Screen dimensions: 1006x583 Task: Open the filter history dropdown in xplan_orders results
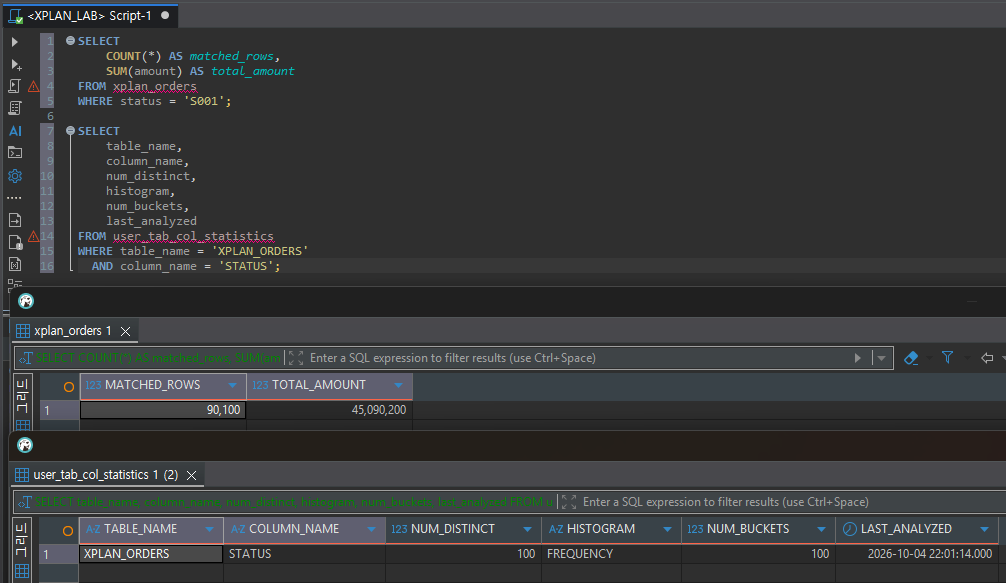pyautogui.click(x=882, y=358)
